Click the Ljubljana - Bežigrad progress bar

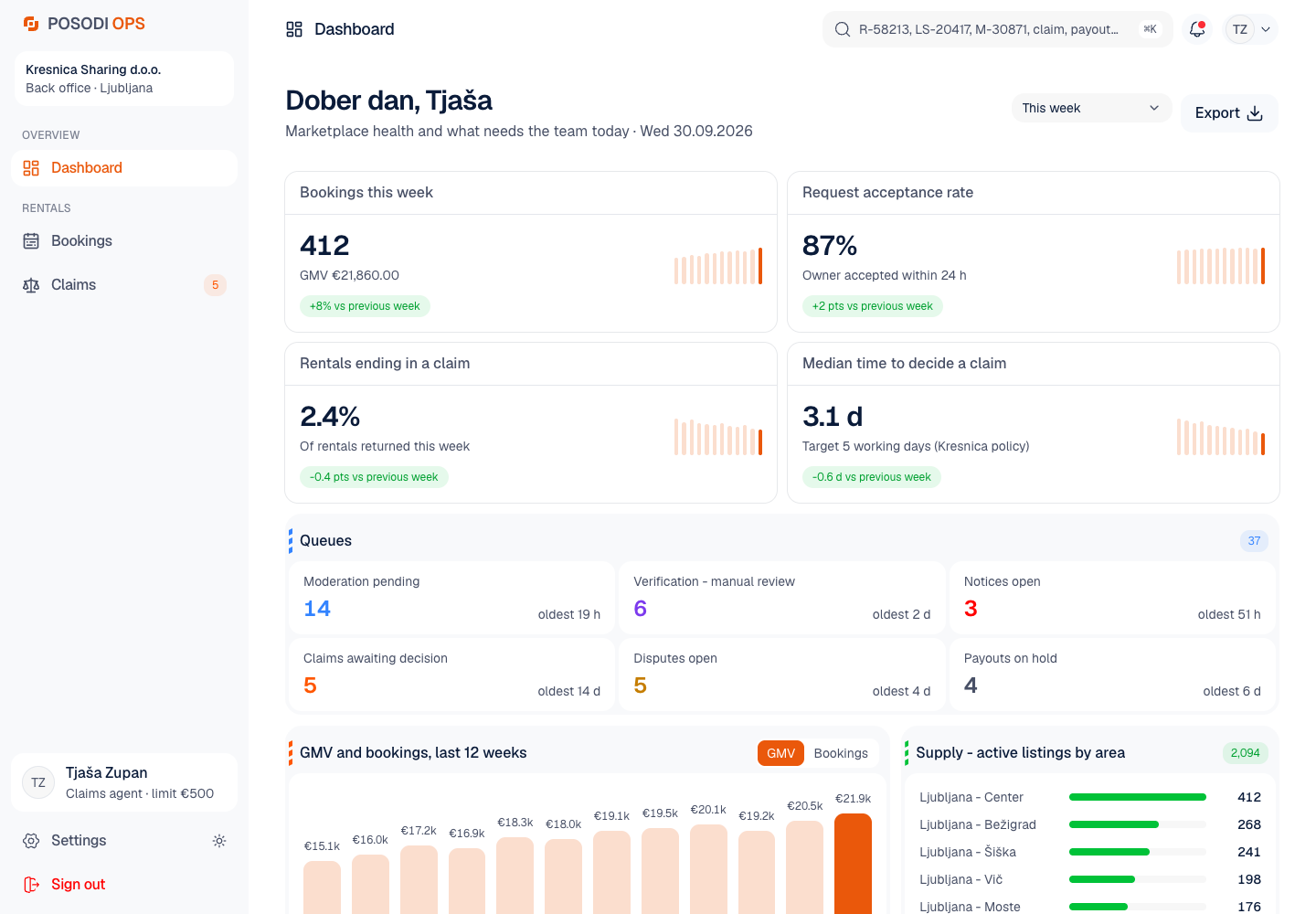pyautogui.click(x=1138, y=824)
